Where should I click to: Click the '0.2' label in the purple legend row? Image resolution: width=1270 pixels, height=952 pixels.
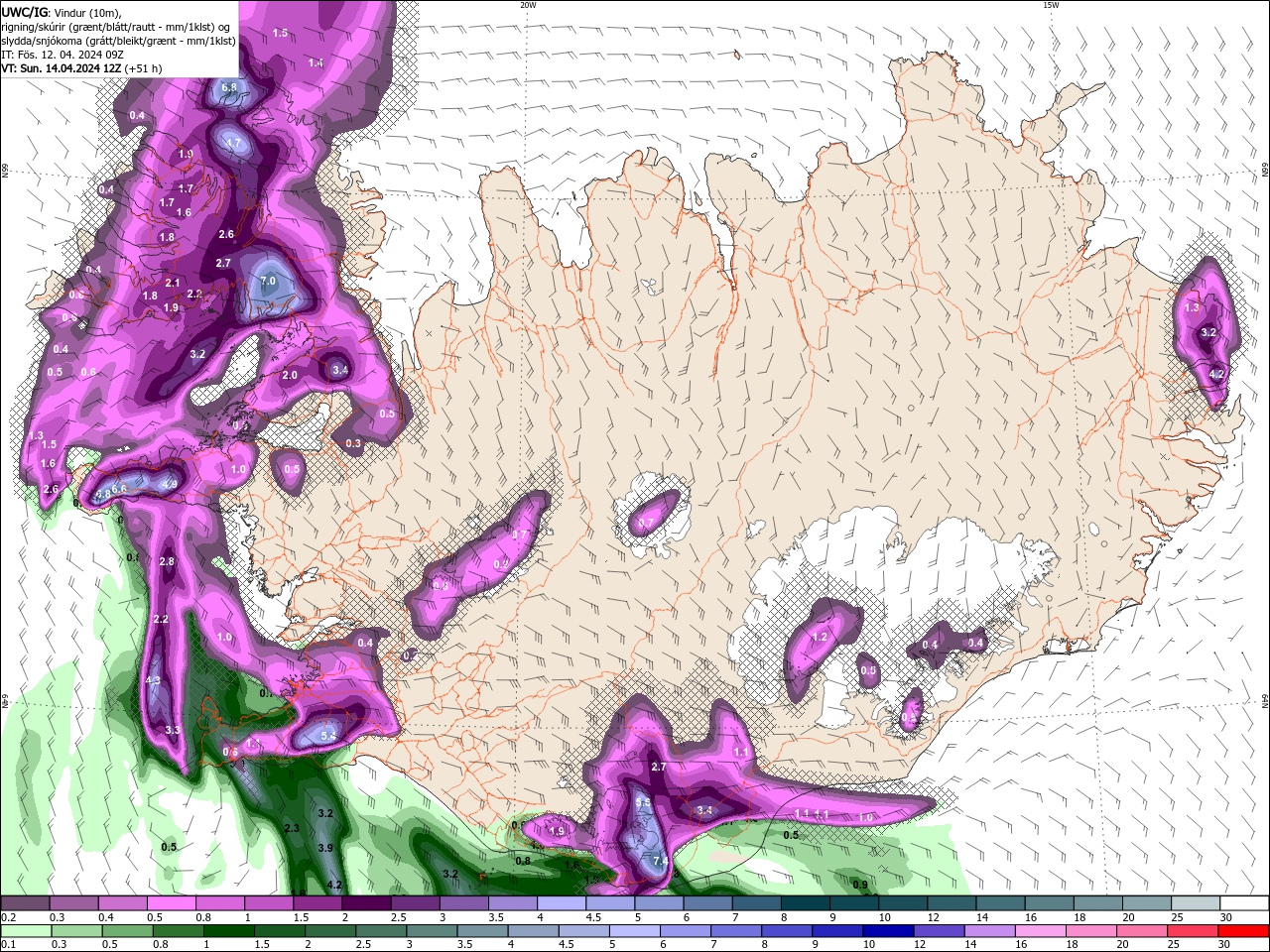point(9,918)
